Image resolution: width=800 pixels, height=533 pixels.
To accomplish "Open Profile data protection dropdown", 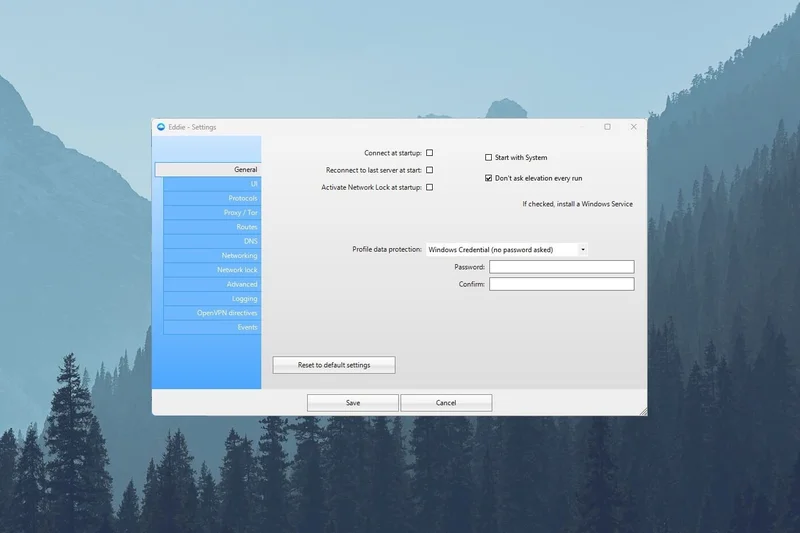I will pyautogui.click(x=507, y=249).
